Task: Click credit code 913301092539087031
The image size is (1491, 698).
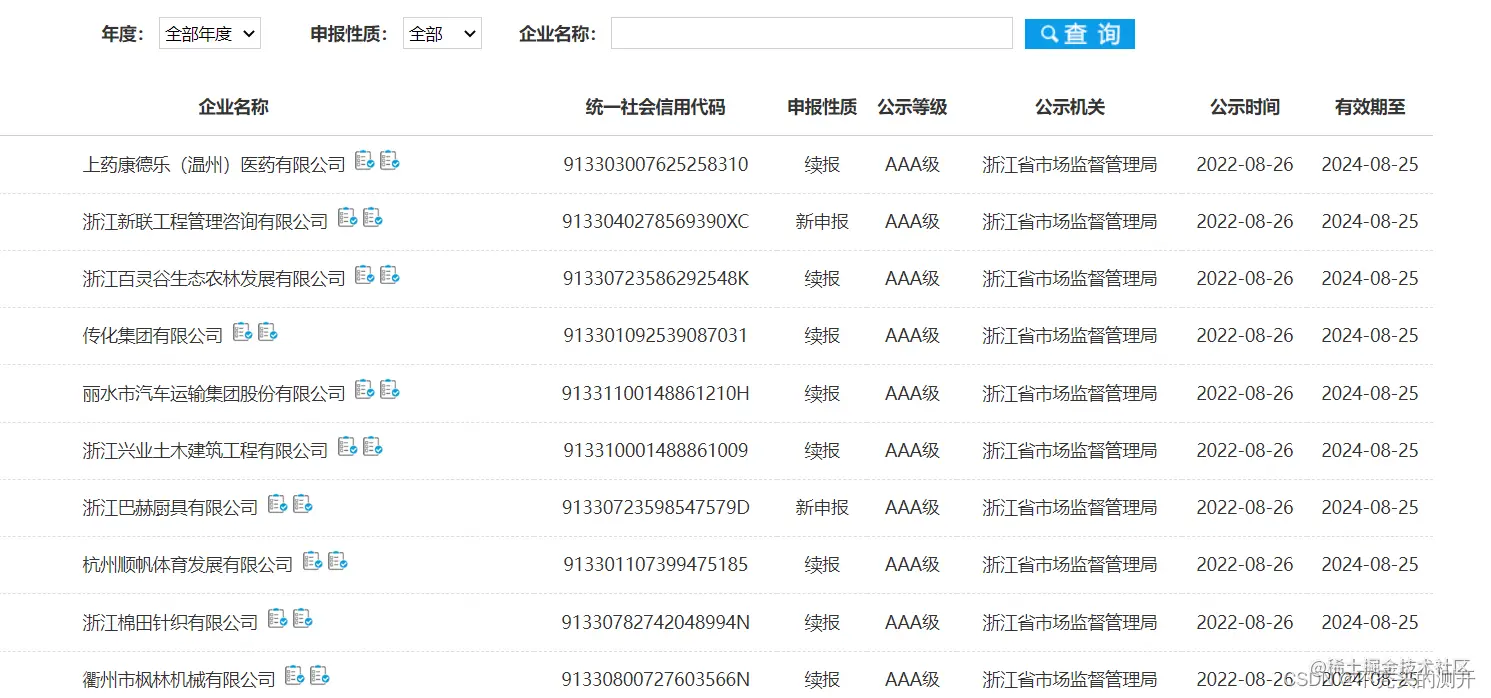Action: pyautogui.click(x=656, y=336)
